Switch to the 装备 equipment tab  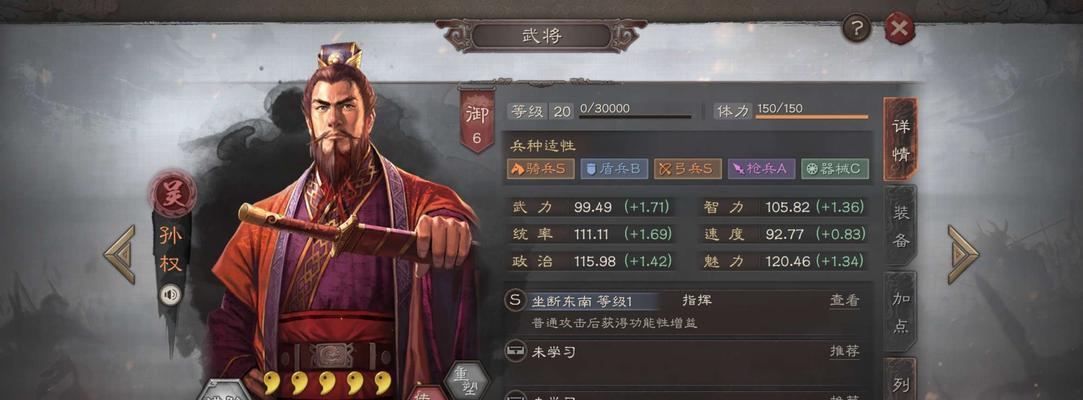(x=900, y=225)
